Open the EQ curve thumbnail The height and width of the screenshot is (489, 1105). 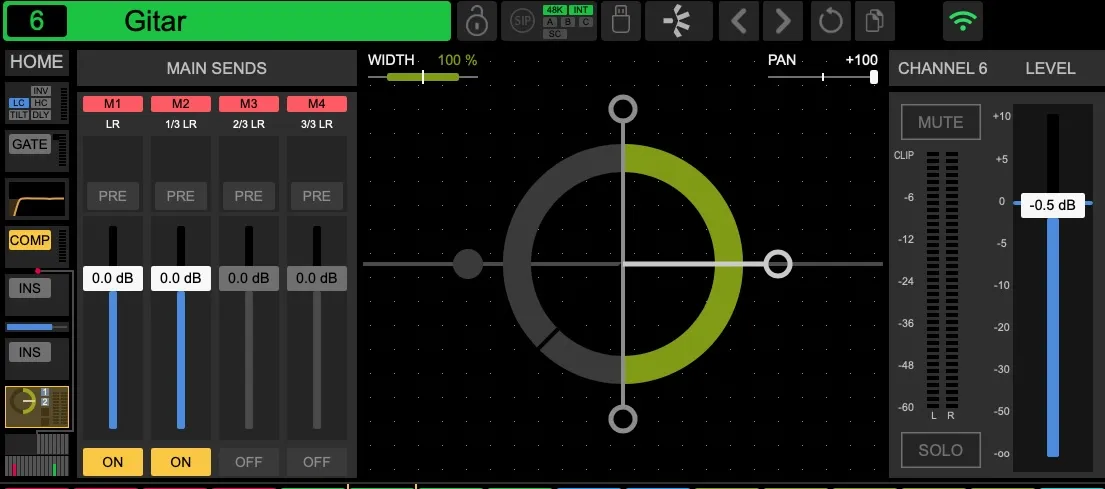coord(37,199)
